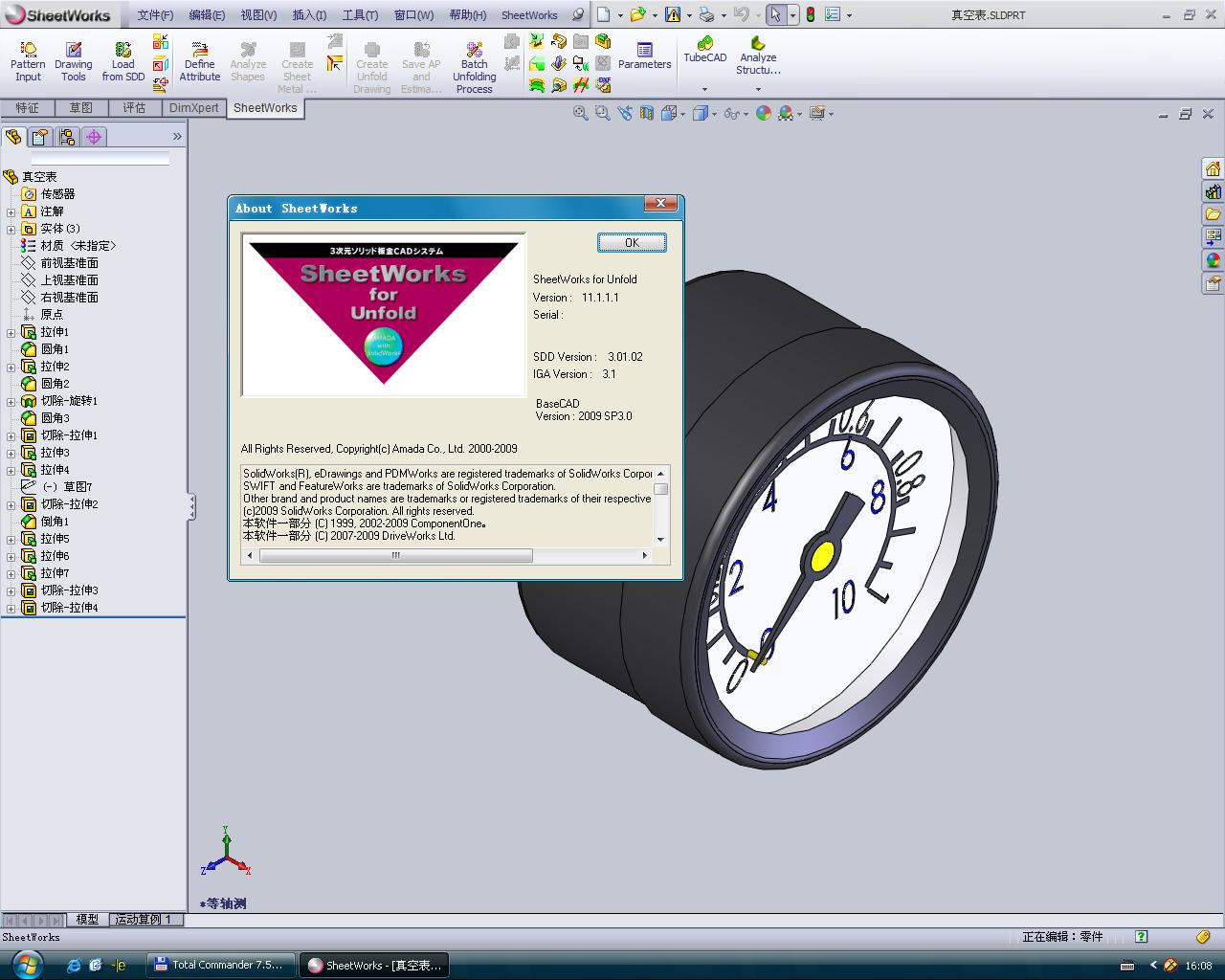The width and height of the screenshot is (1225, 980).
Task: Open the Parameters tool
Action: pyautogui.click(x=644, y=56)
